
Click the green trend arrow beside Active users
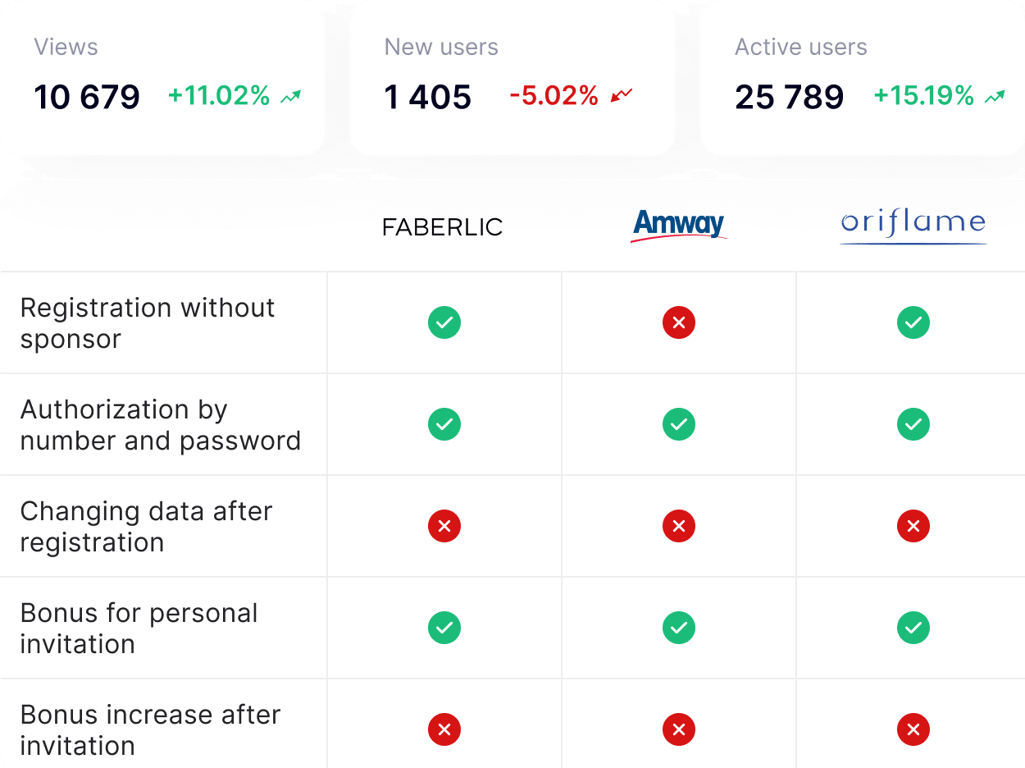[994, 97]
